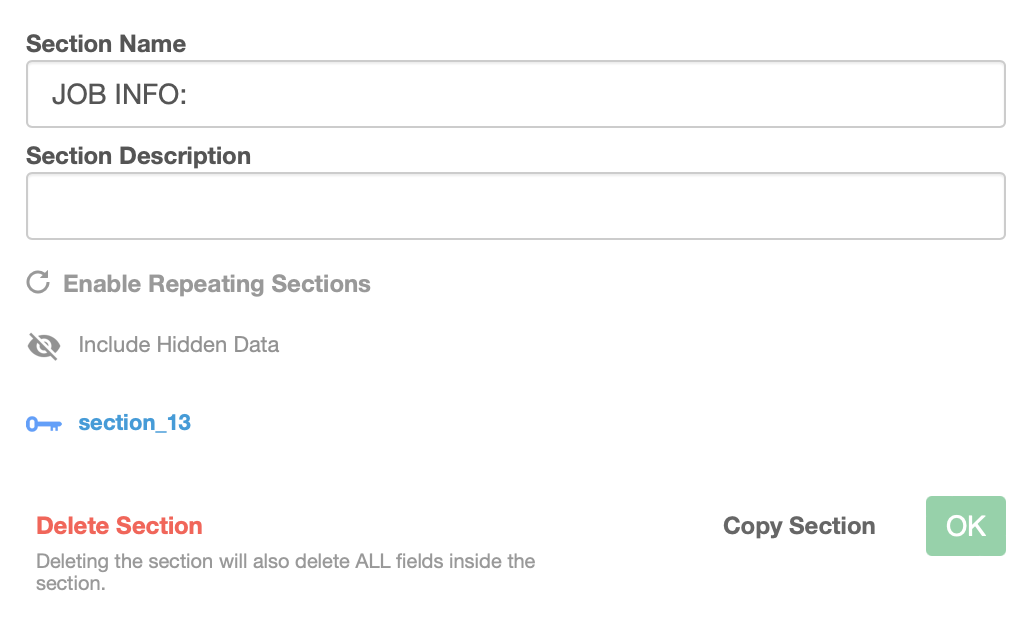Click the Section Description heading
This screenshot has width=1032, height=628.
tap(138, 156)
